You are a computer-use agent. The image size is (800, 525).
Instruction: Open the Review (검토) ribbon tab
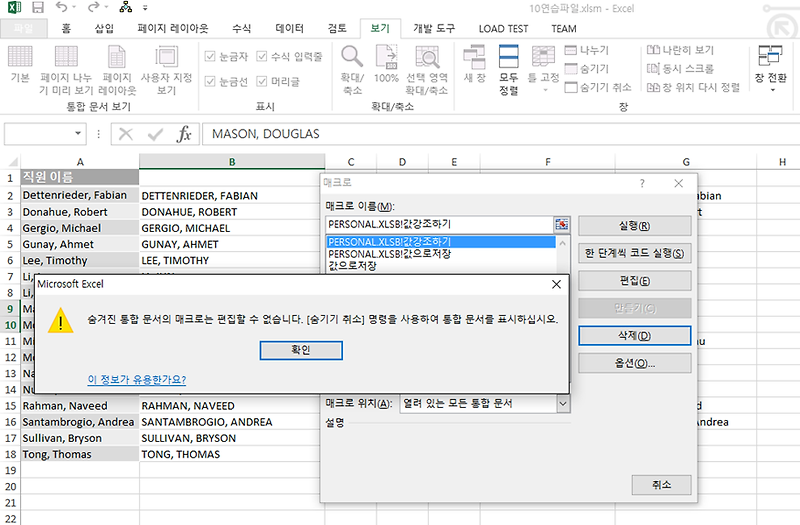tap(337, 29)
